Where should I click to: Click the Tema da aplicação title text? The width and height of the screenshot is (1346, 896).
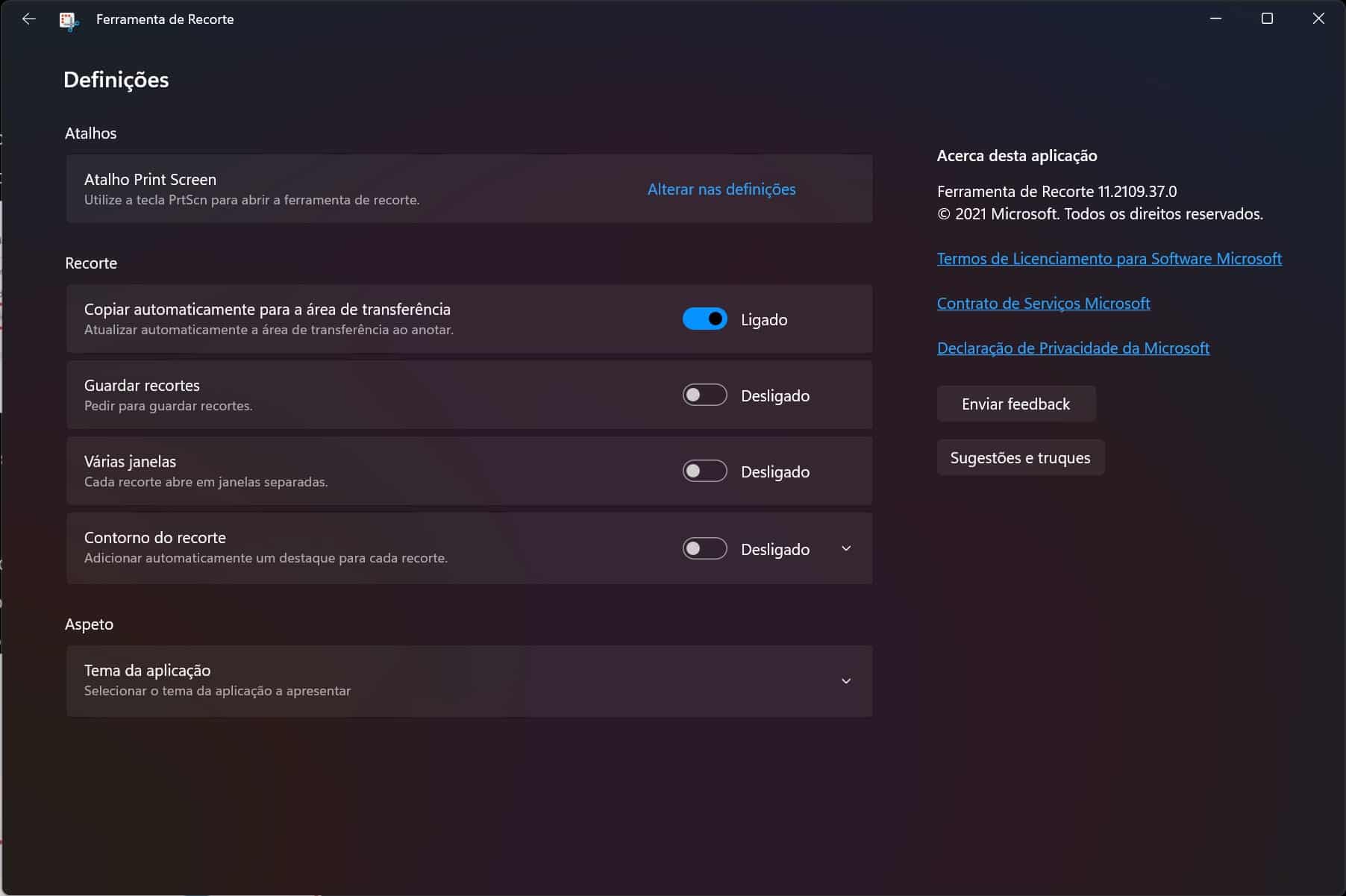[147, 671]
